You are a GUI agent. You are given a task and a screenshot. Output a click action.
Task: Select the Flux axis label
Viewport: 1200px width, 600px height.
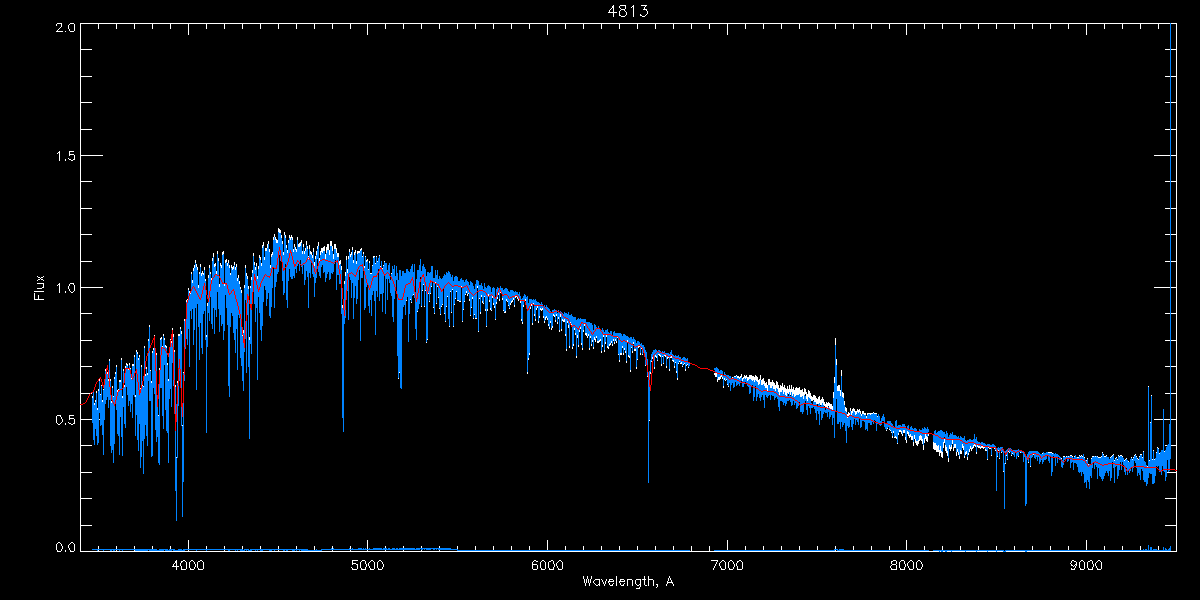[40, 288]
